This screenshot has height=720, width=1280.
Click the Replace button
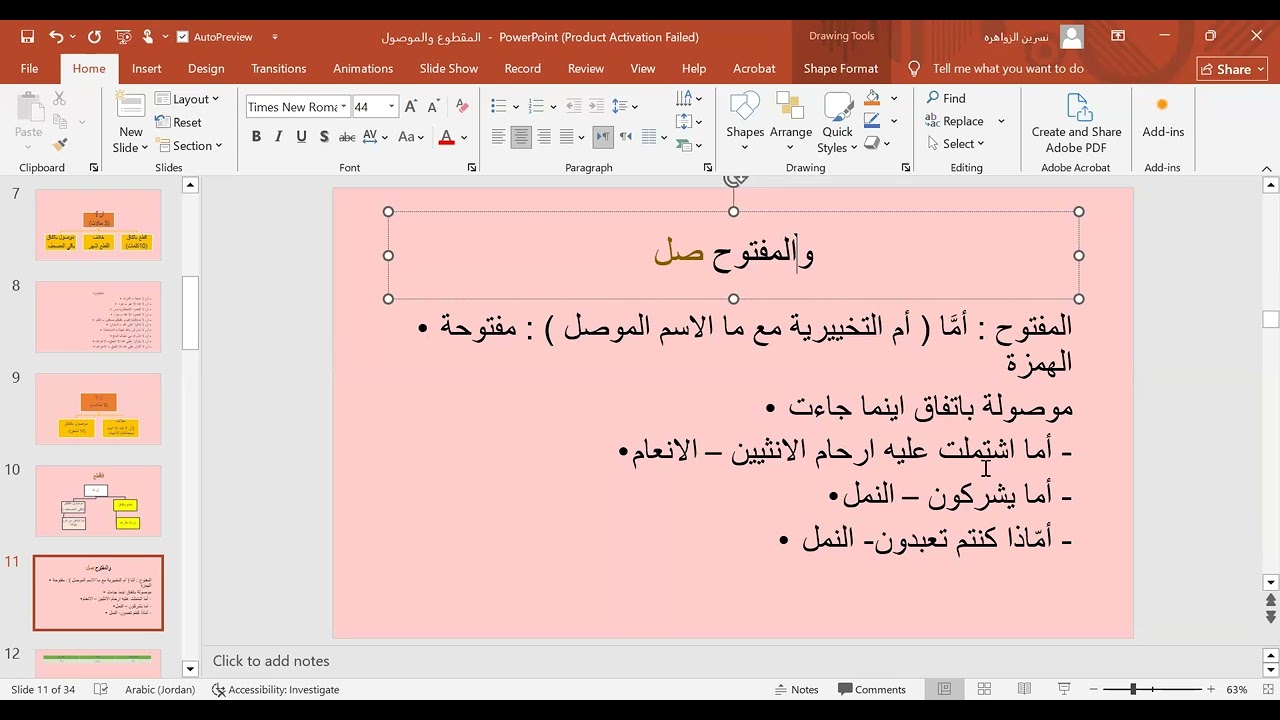tap(955, 121)
